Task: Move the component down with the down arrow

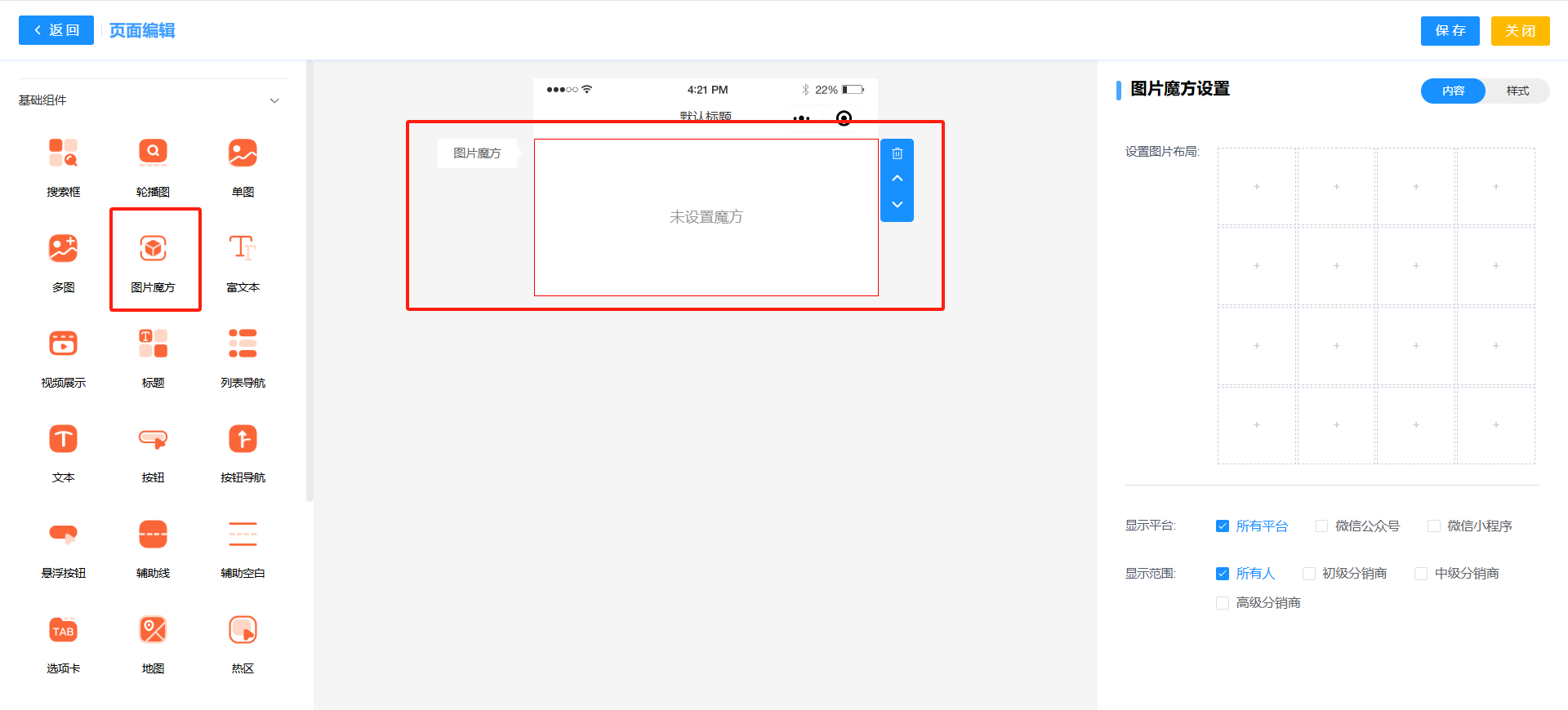Action: [897, 205]
